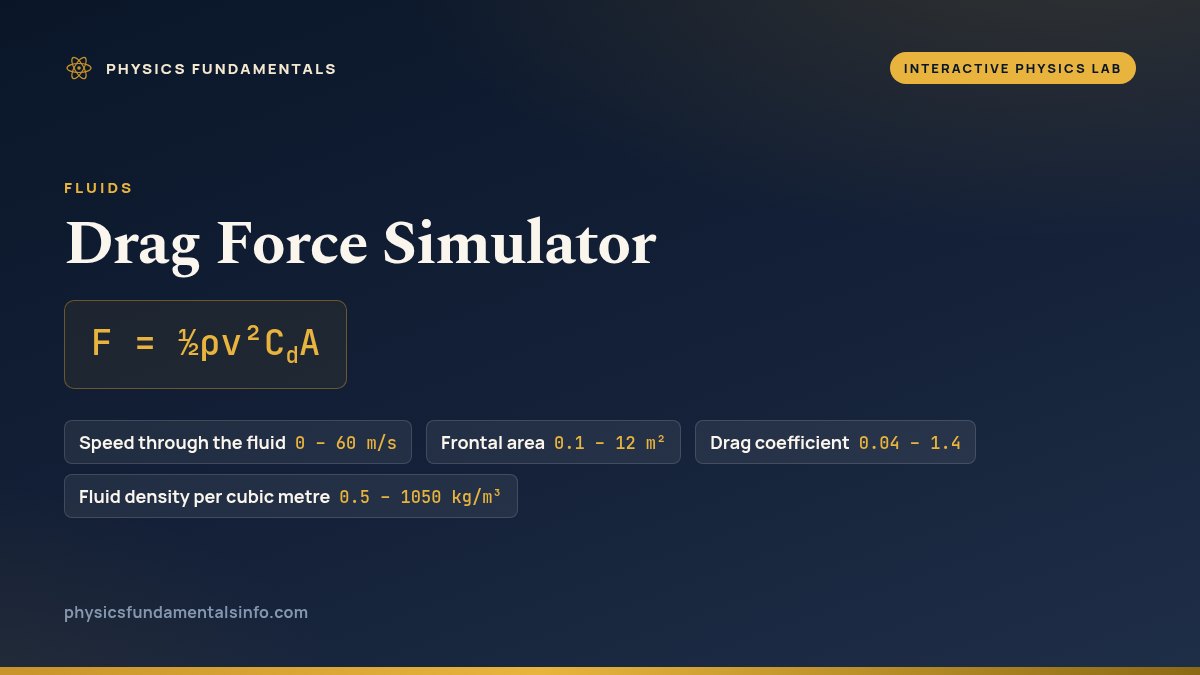Click the atom logo icon
Screen dimensions: 1200x675
pyautogui.click(x=78, y=68)
